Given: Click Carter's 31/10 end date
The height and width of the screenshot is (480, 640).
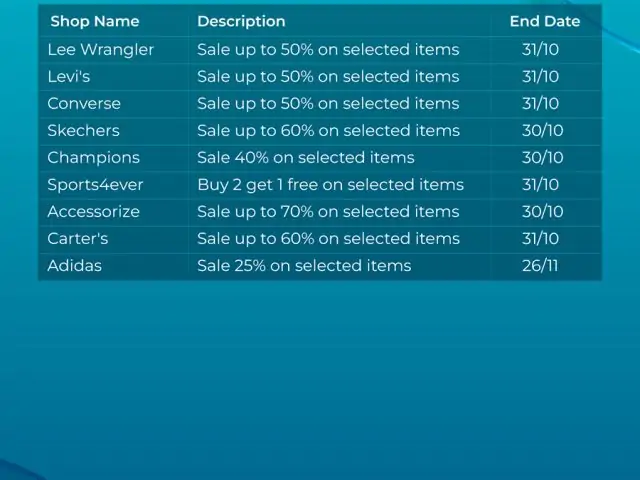Looking at the screenshot, I should click(540, 239).
